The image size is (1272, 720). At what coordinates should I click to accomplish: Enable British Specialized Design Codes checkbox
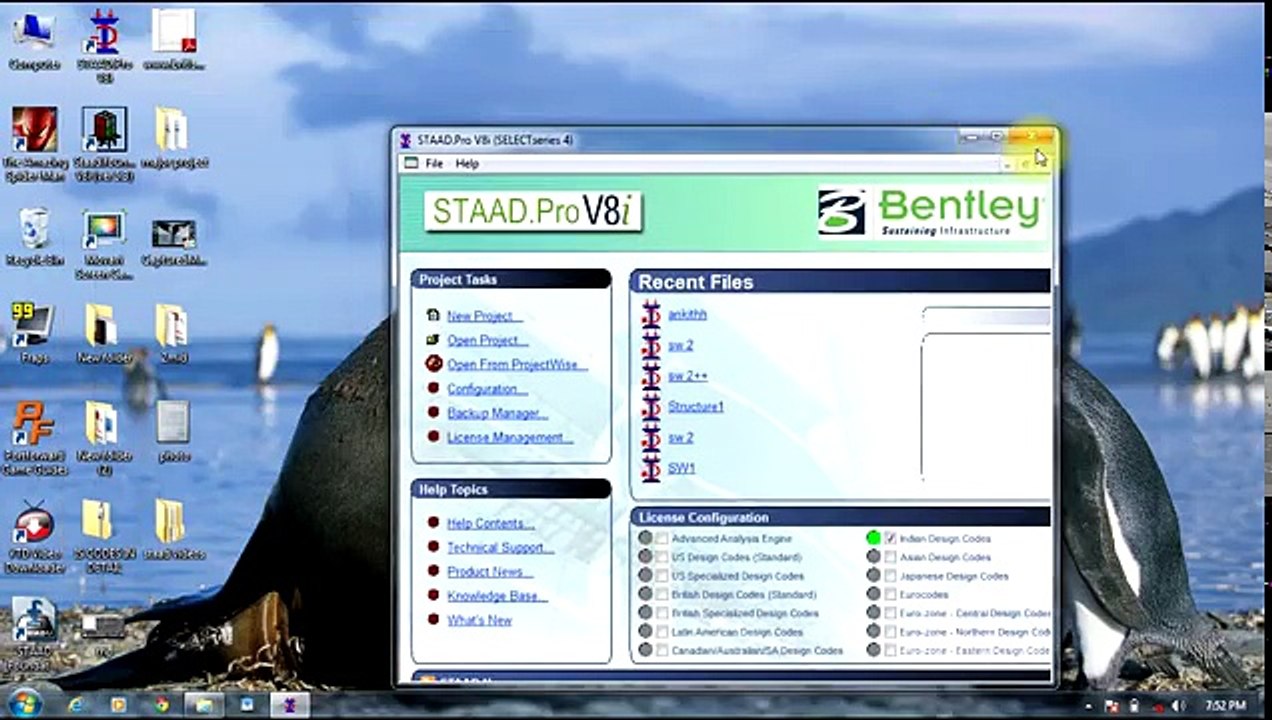(662, 613)
